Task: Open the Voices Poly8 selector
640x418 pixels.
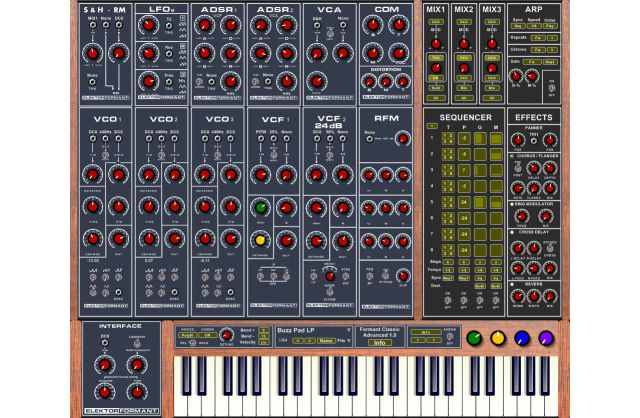Action: coord(187,335)
